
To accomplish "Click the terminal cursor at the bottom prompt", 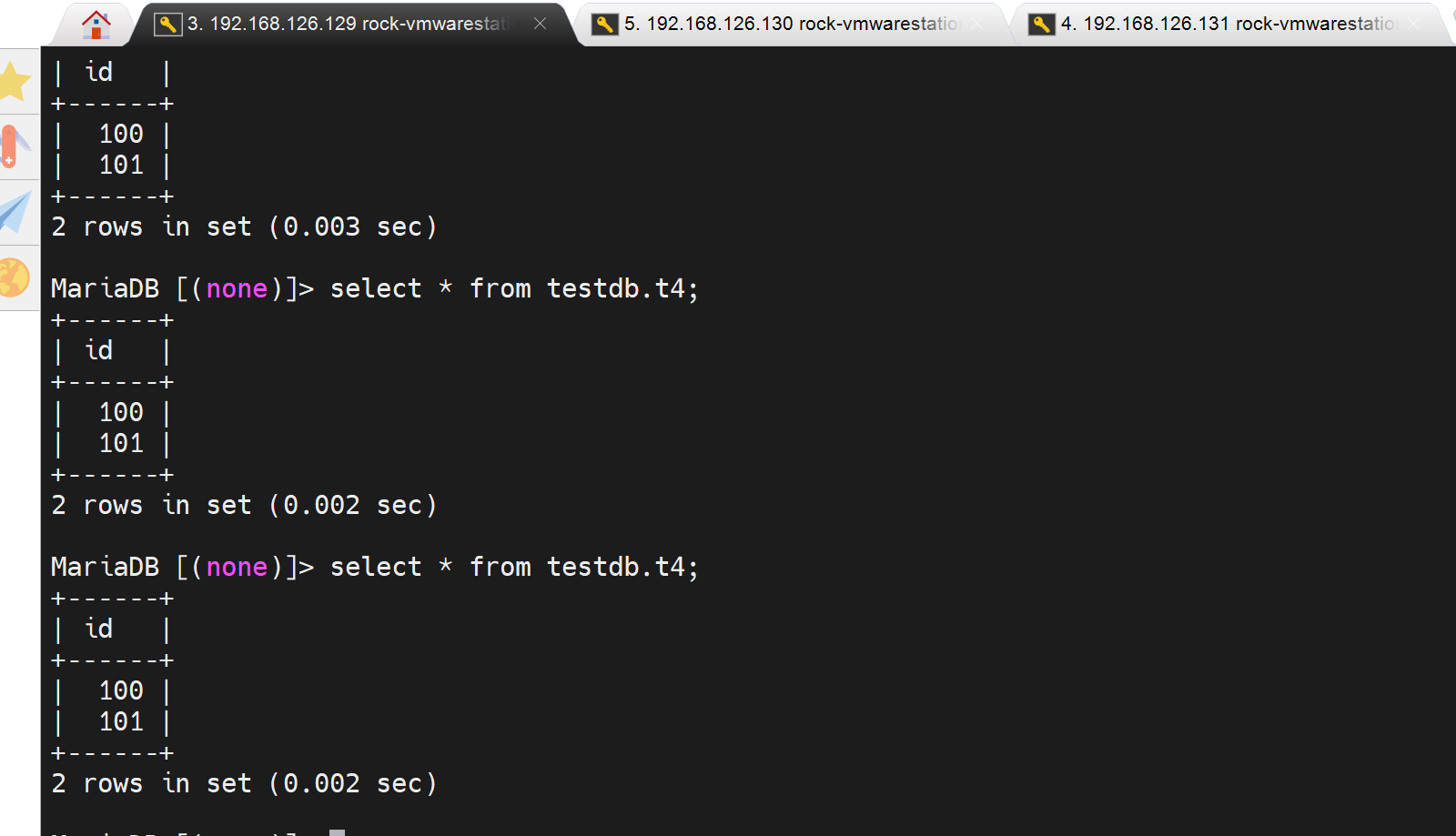I will [337, 832].
